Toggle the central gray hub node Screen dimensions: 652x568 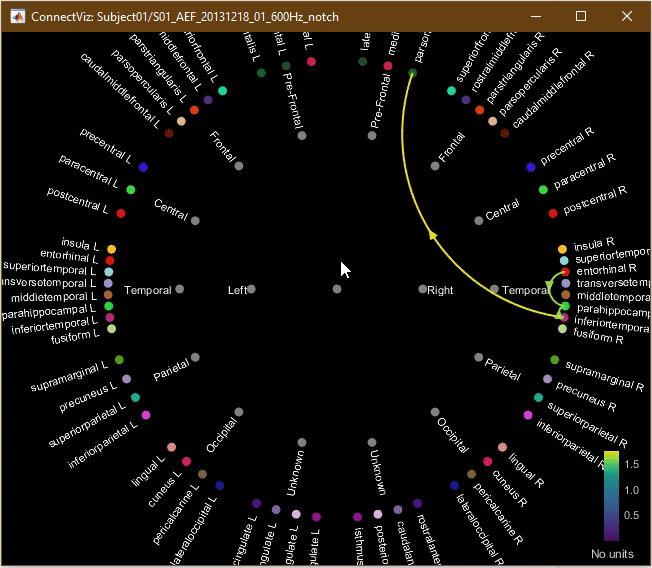pyautogui.click(x=336, y=289)
